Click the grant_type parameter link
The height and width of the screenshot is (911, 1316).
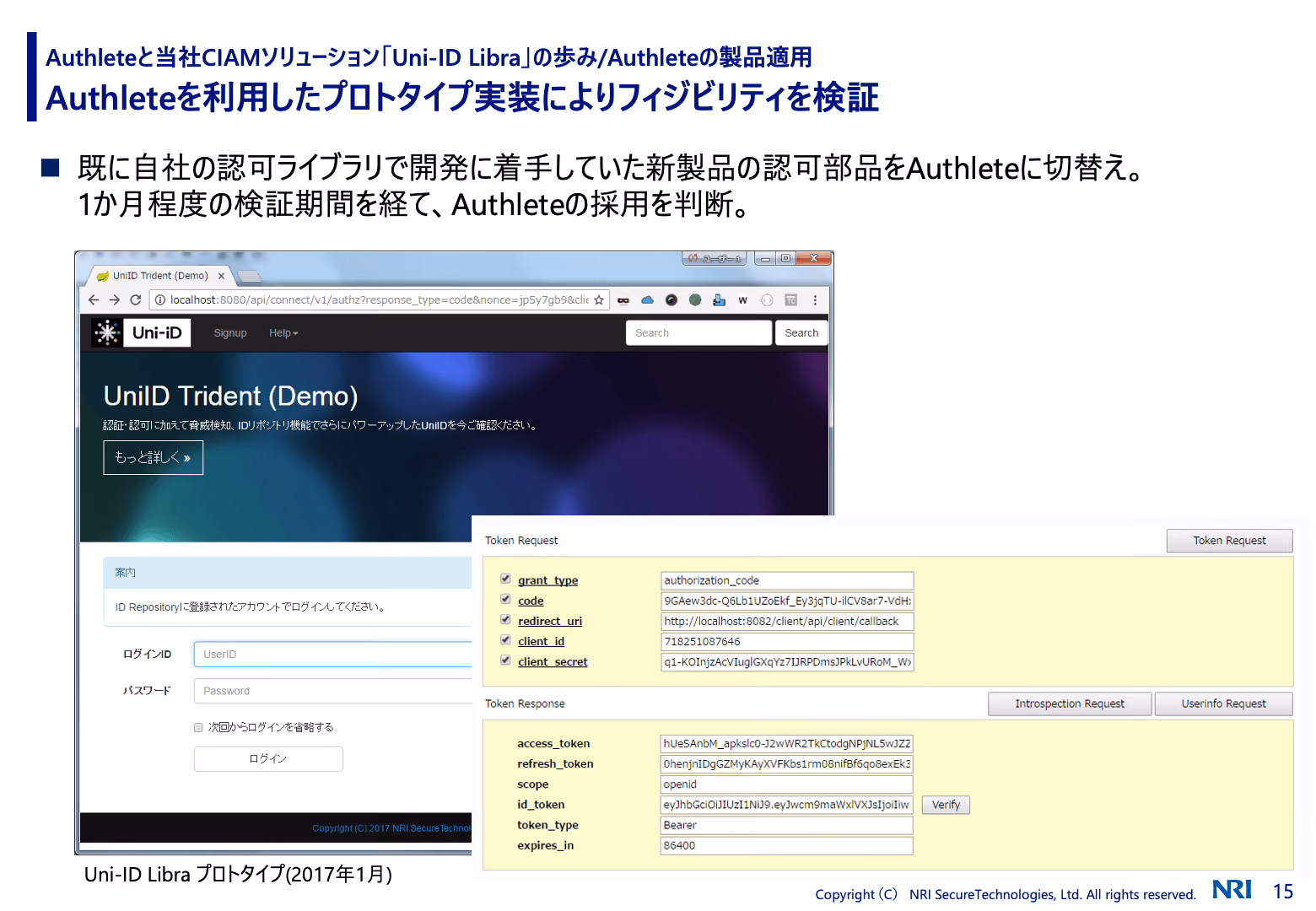pos(547,580)
